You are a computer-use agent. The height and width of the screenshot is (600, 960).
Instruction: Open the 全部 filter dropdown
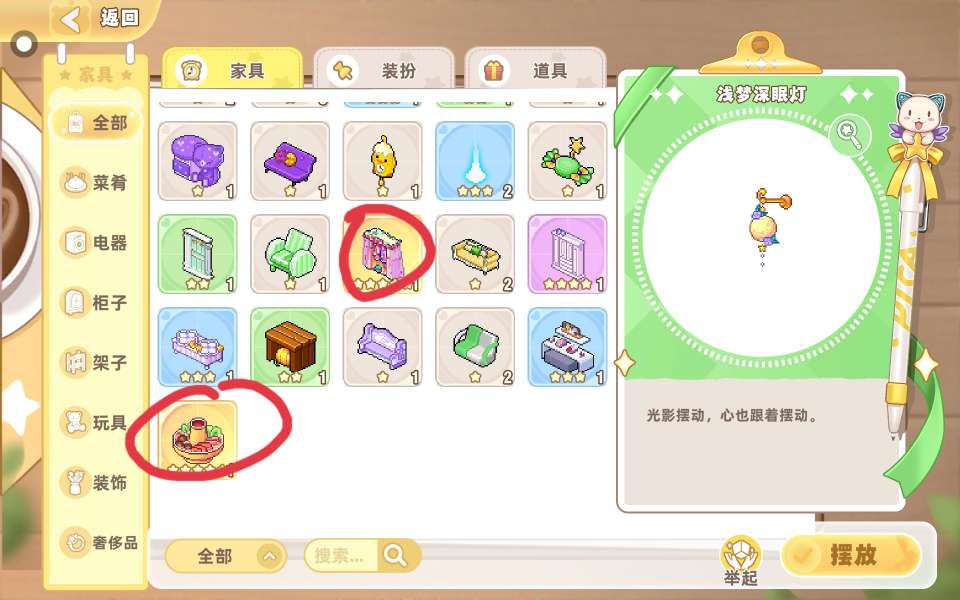[x=225, y=556]
